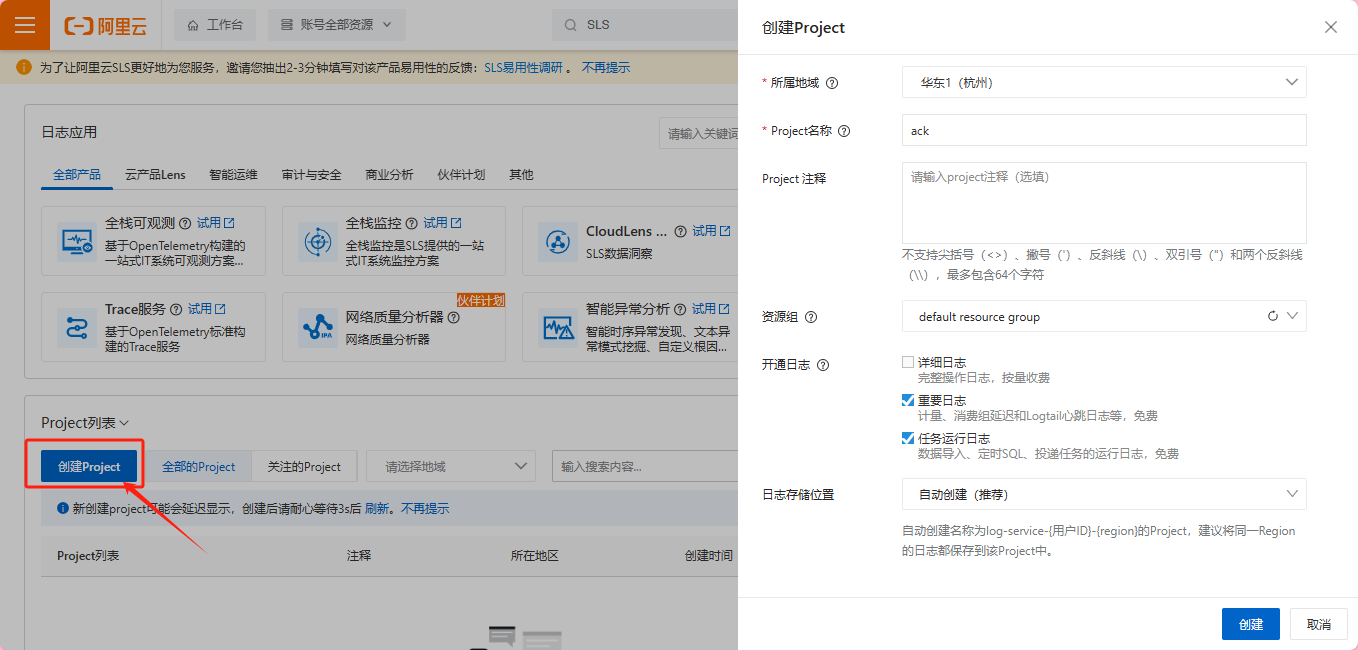Open the 请选择地域 region dropdown

tap(451, 467)
